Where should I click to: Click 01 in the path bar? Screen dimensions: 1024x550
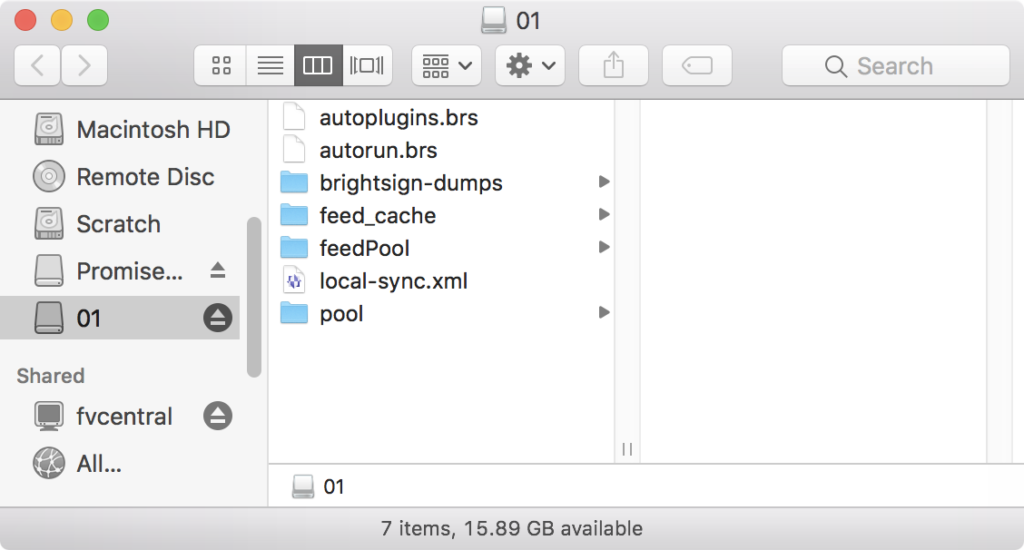click(x=319, y=487)
